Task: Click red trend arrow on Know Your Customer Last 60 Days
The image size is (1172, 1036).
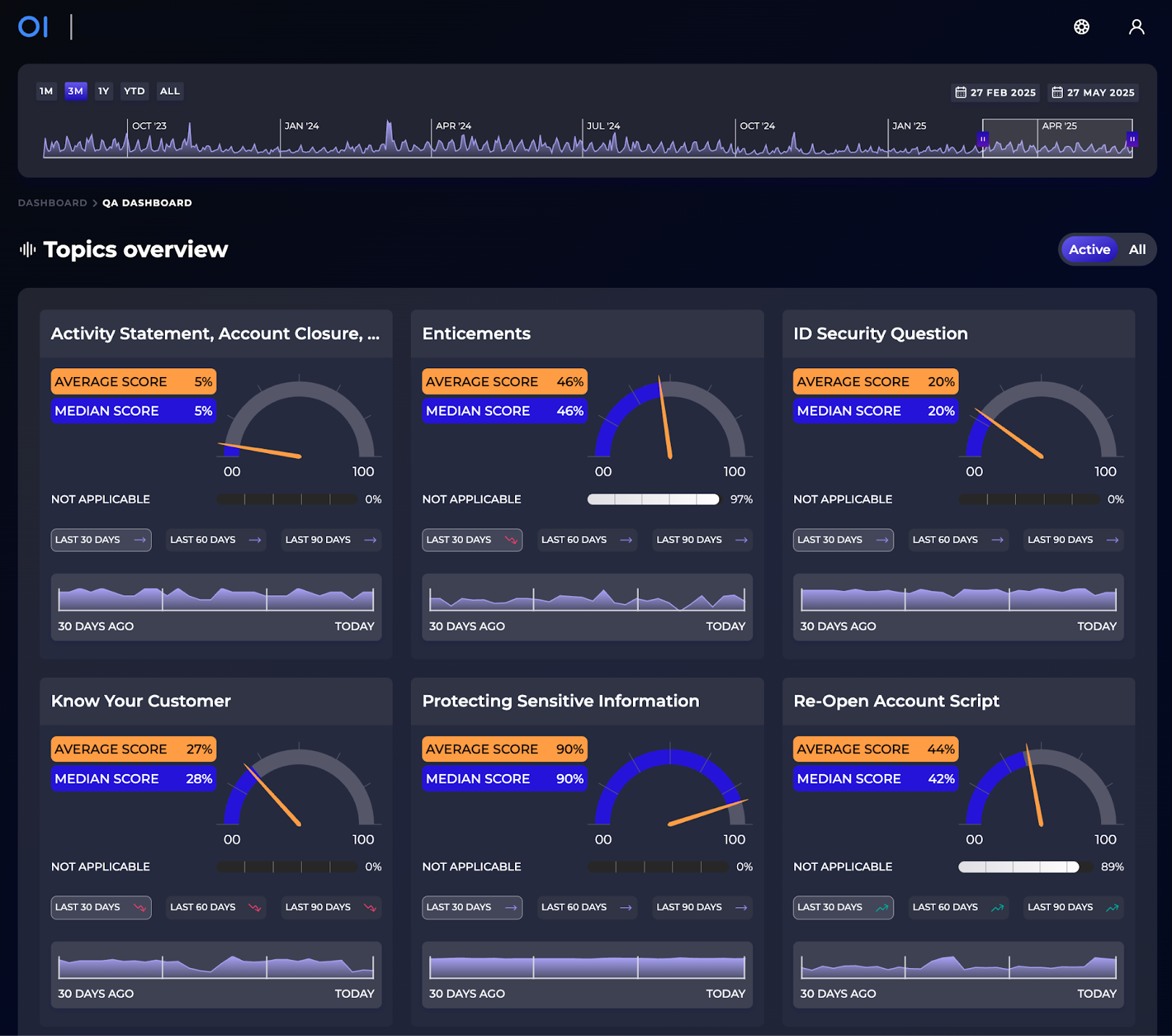Action: coord(254,907)
